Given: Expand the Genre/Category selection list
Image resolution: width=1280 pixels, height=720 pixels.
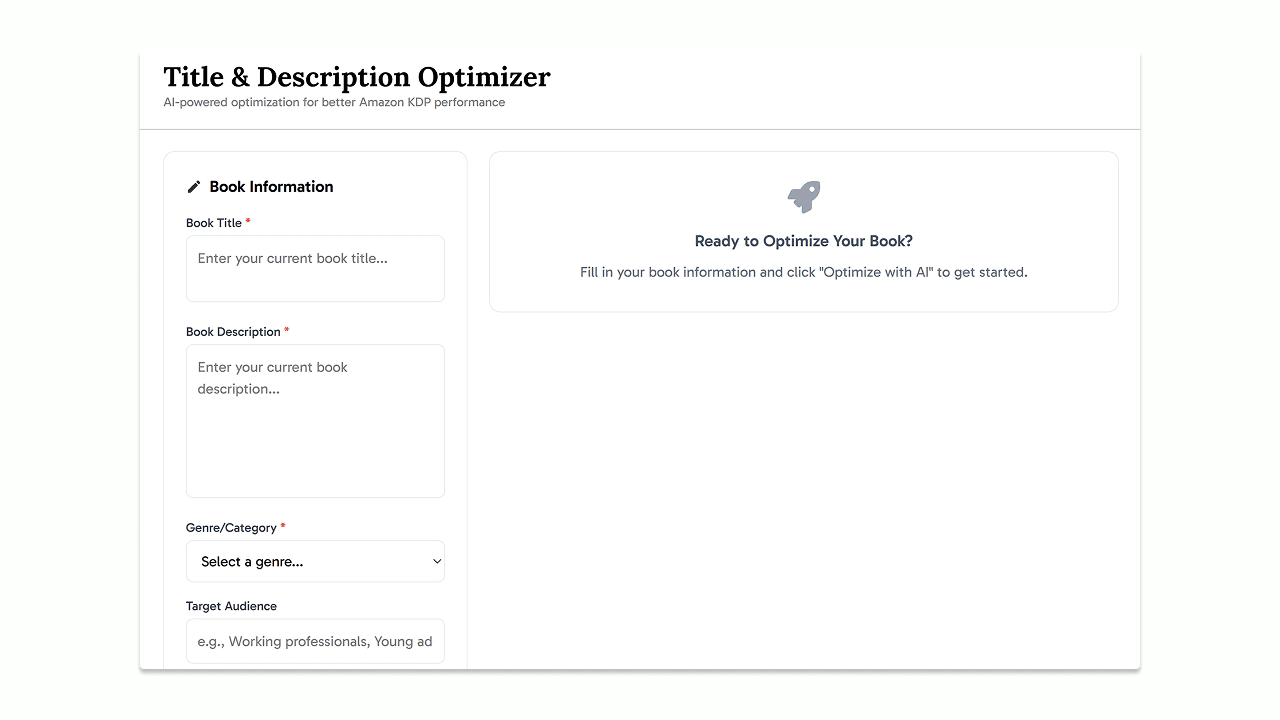Looking at the screenshot, I should [315, 561].
